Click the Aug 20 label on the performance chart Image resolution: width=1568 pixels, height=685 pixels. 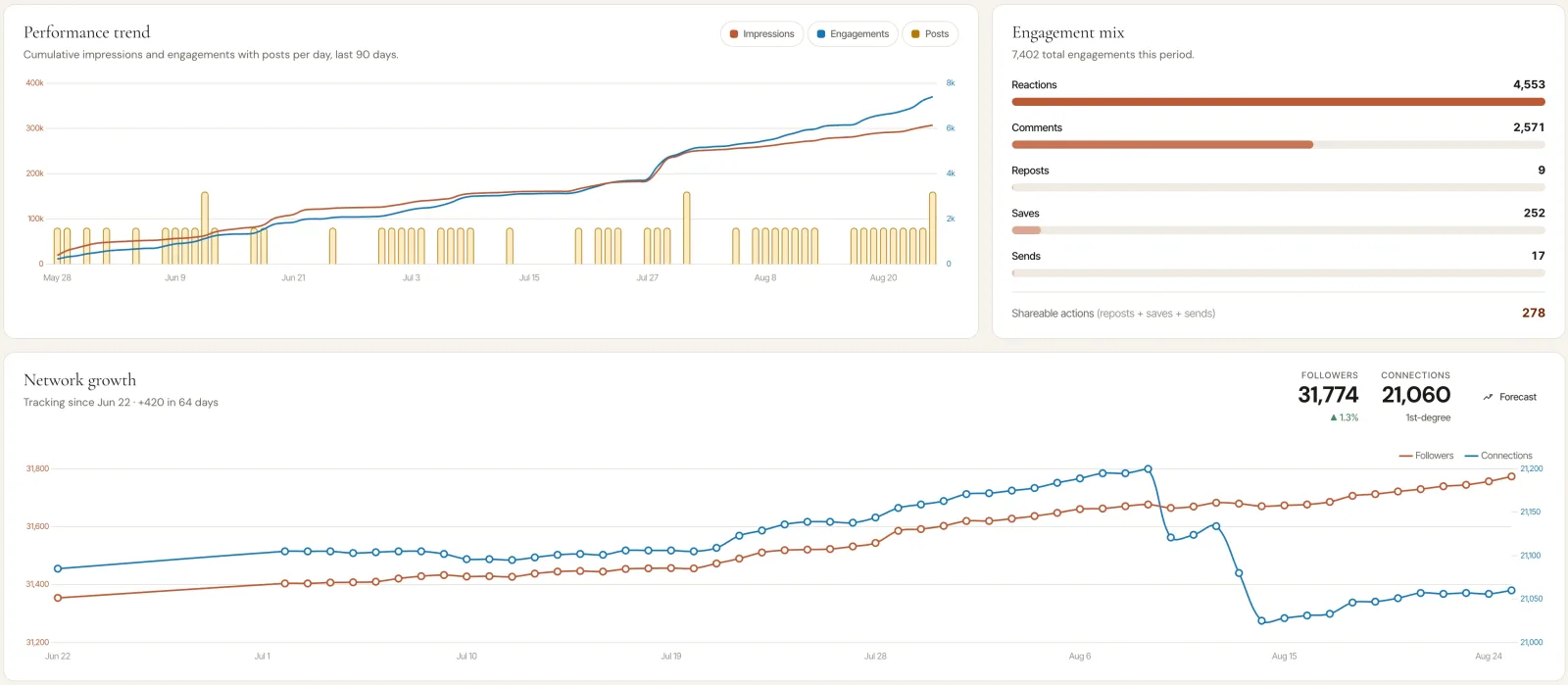point(883,278)
